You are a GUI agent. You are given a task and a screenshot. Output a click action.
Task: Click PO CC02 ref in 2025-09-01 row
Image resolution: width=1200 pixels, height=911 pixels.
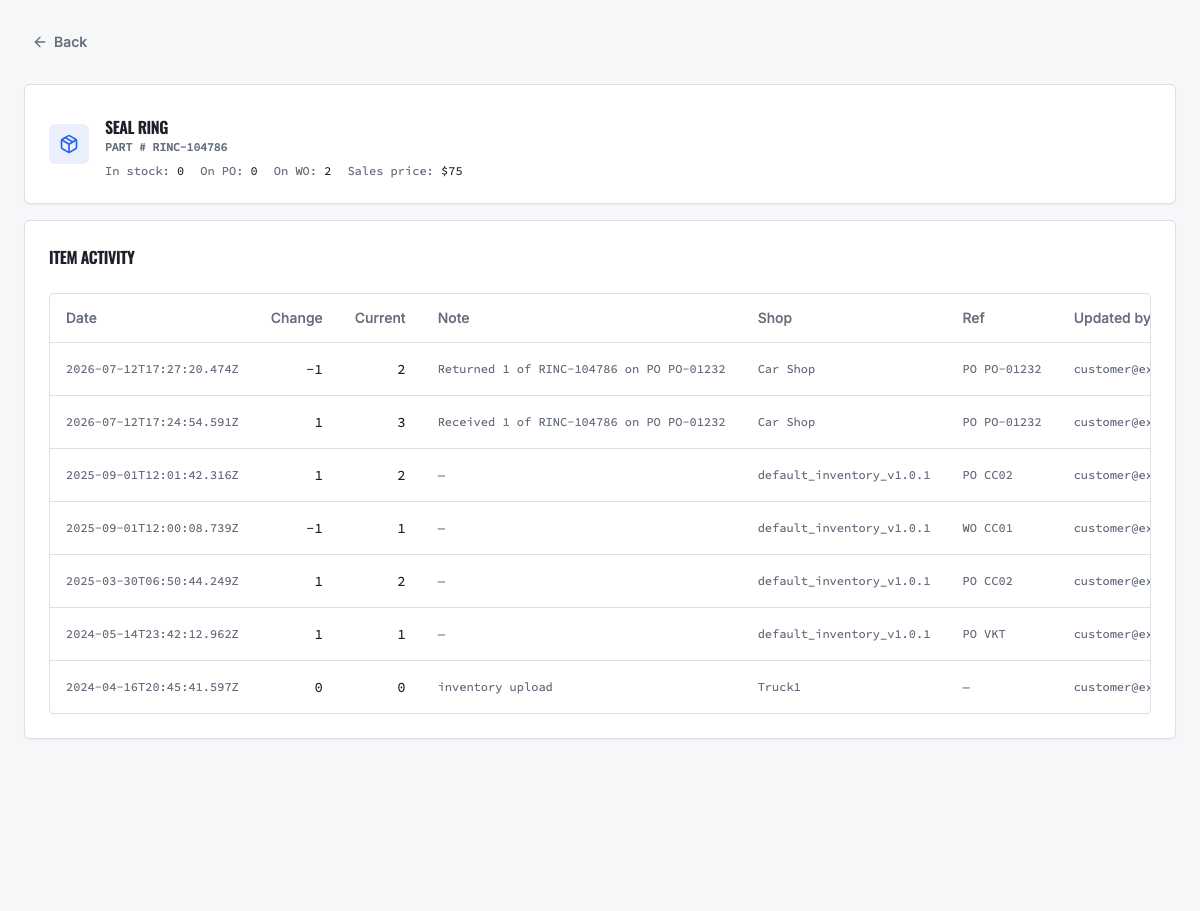click(988, 475)
